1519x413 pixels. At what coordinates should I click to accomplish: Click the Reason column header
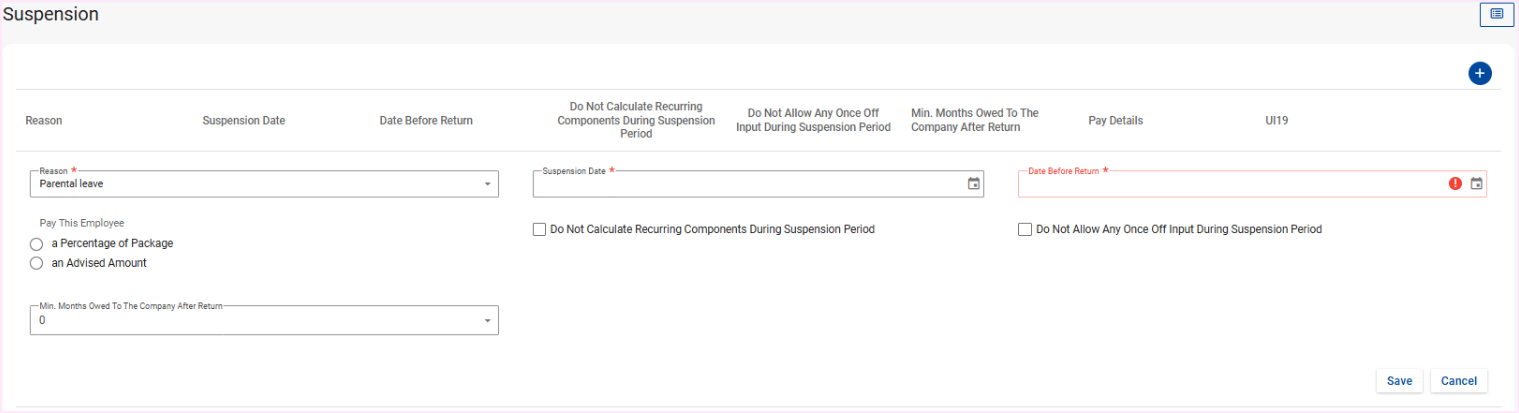(44, 121)
